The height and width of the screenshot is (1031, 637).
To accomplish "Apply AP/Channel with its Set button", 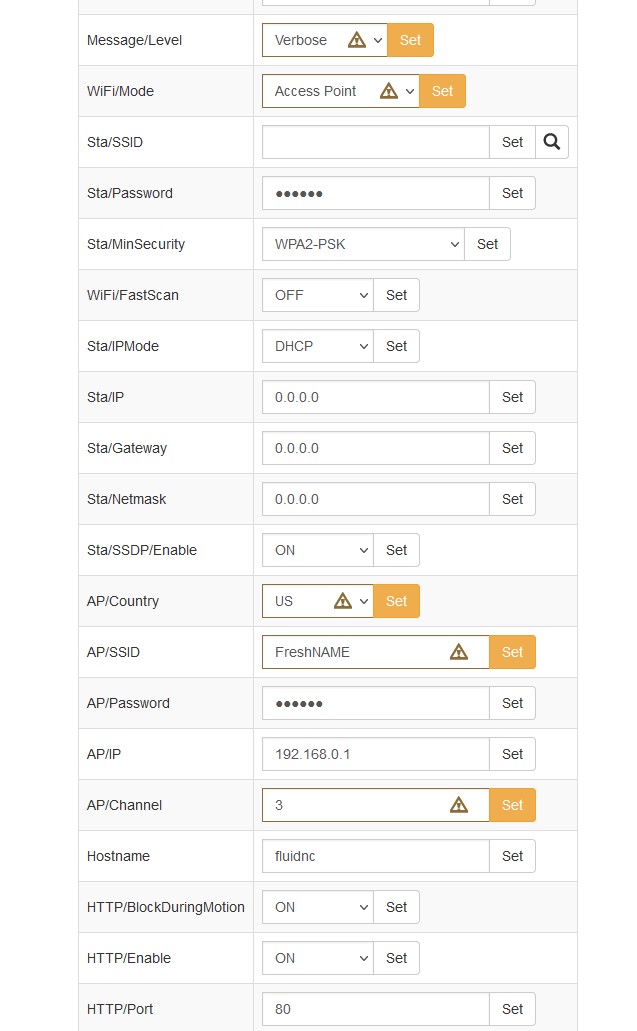I will click(512, 805).
